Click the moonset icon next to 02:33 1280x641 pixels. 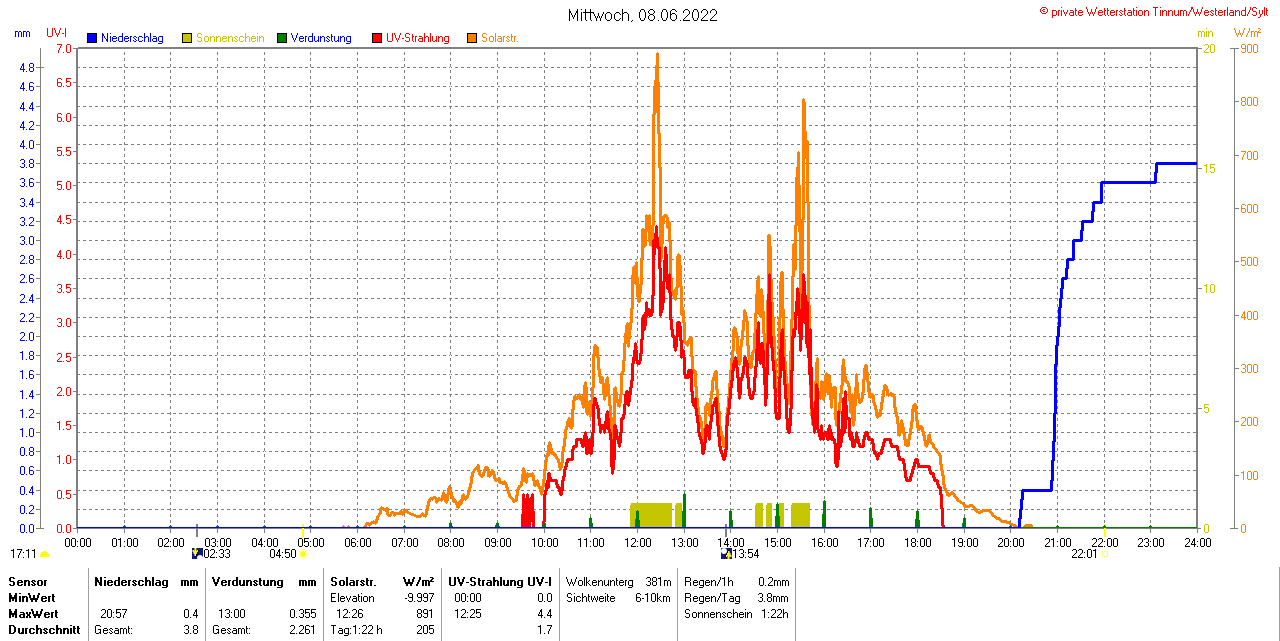pos(196,553)
